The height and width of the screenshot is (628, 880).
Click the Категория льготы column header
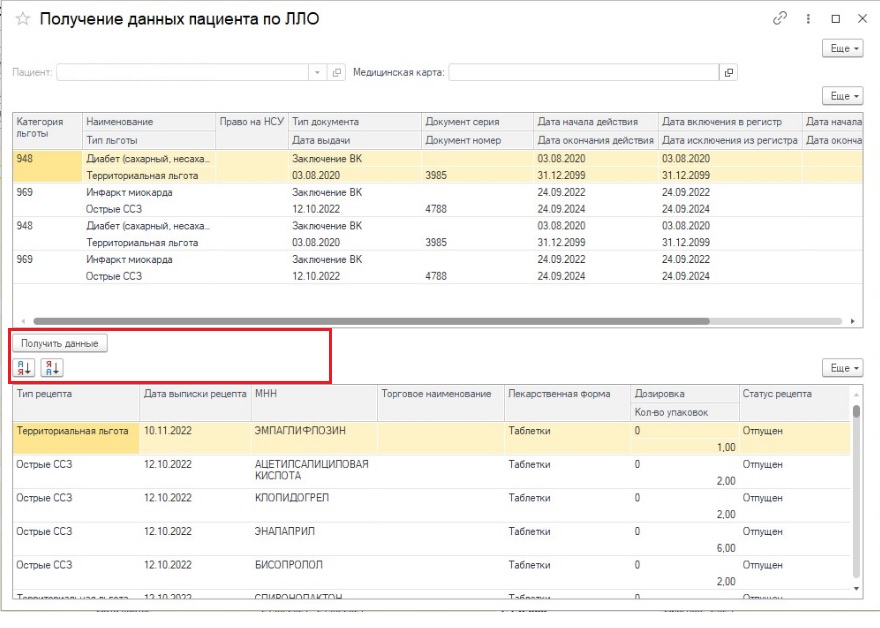(x=47, y=127)
